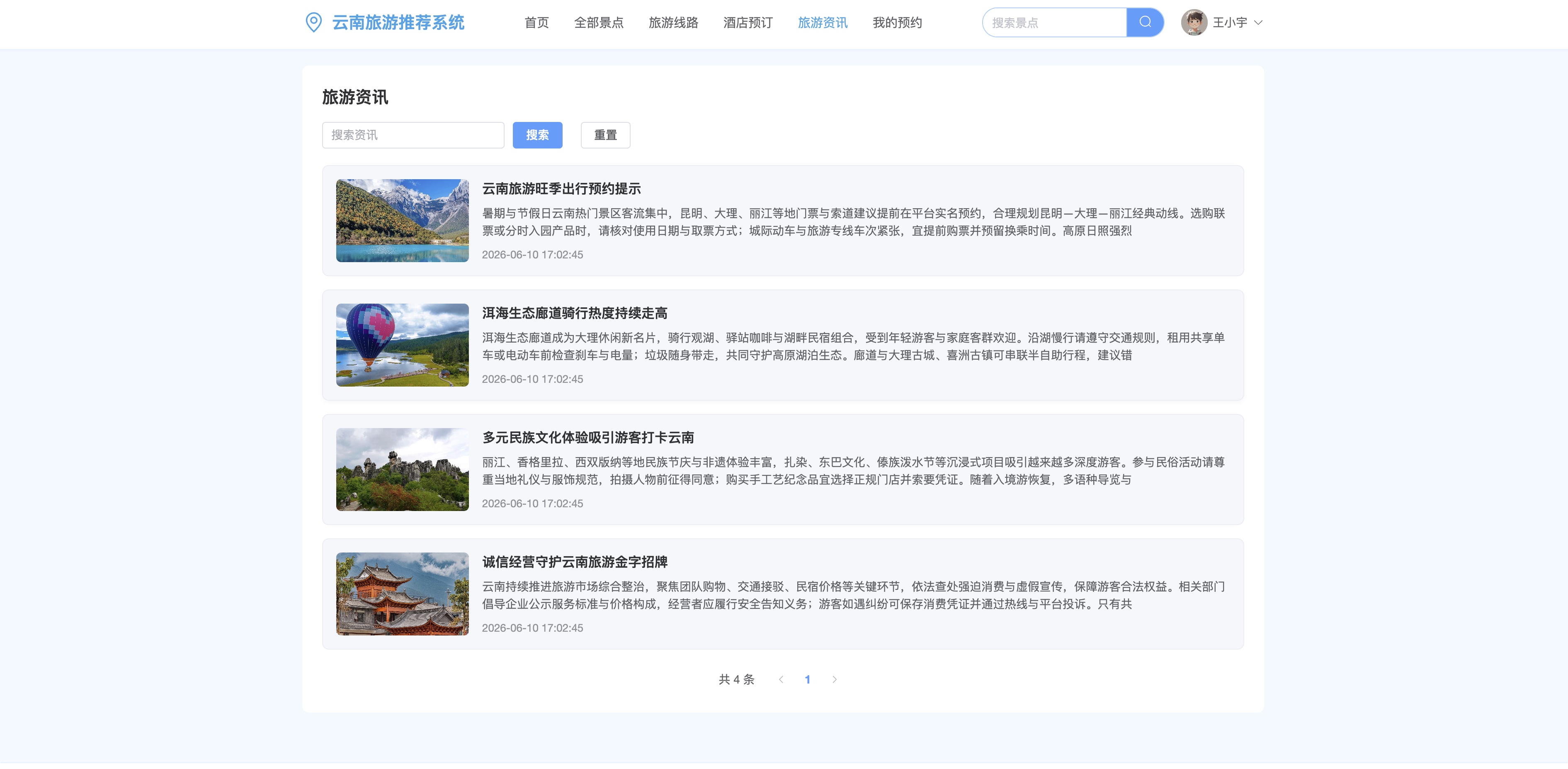Click the 共 4 条 total count text

click(x=736, y=679)
